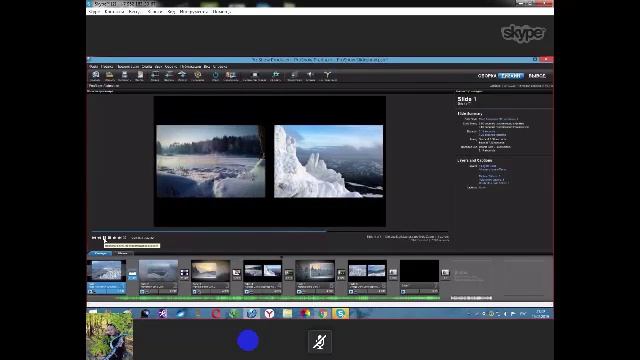Image resolution: width=640 pixels, height=360 pixels.
Task: Click the orange folder Open icon in toolbar
Action: tap(109, 75)
